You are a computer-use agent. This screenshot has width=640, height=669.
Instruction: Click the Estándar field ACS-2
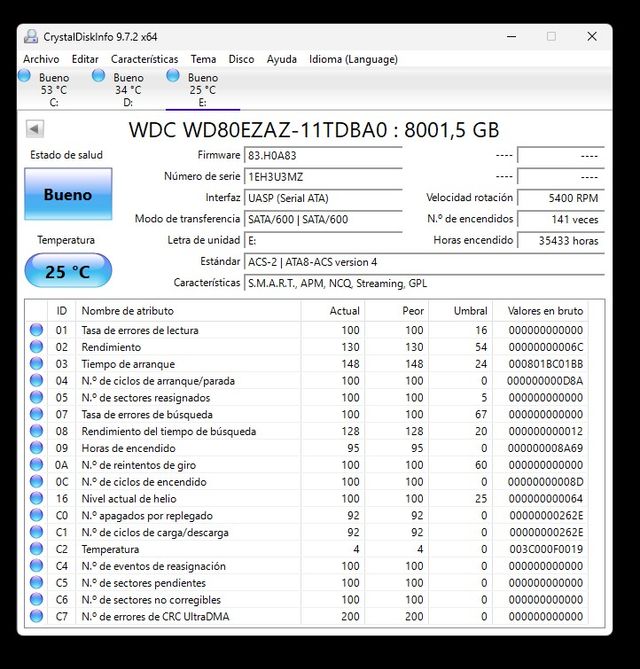tap(424, 262)
